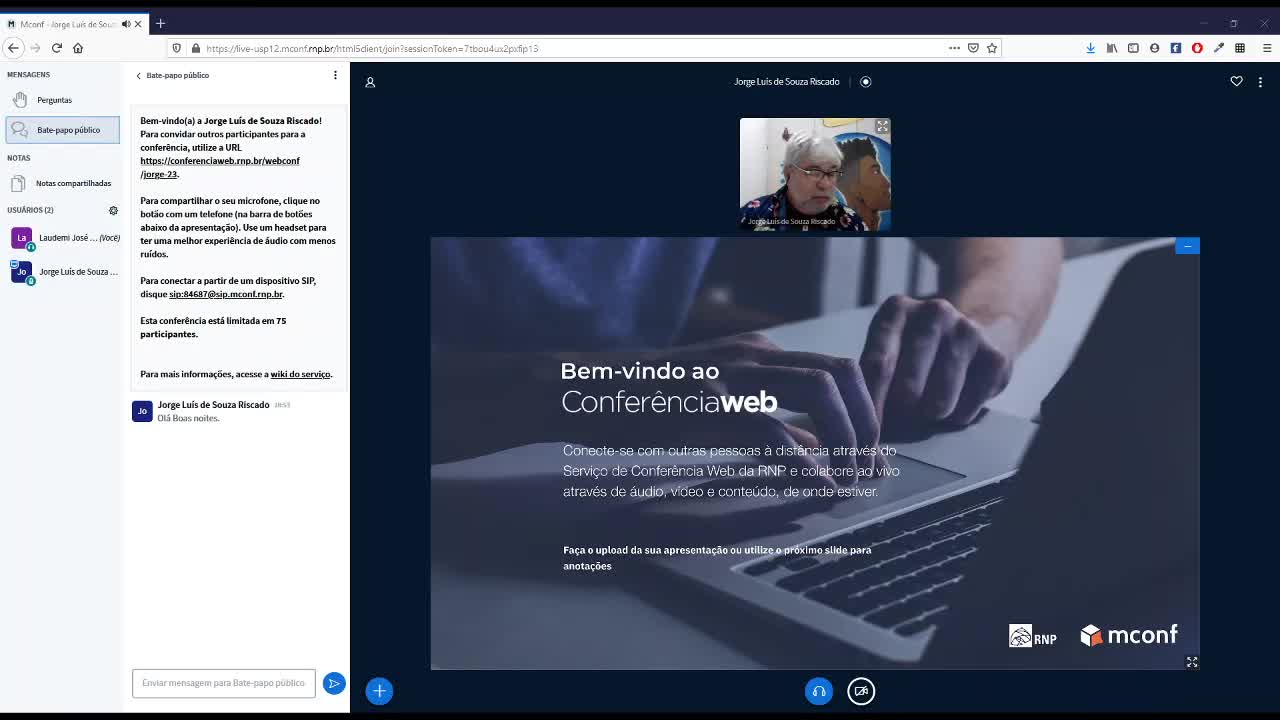Minimize the presentation with the blue button
This screenshot has width=1280, height=720.
(1187, 246)
